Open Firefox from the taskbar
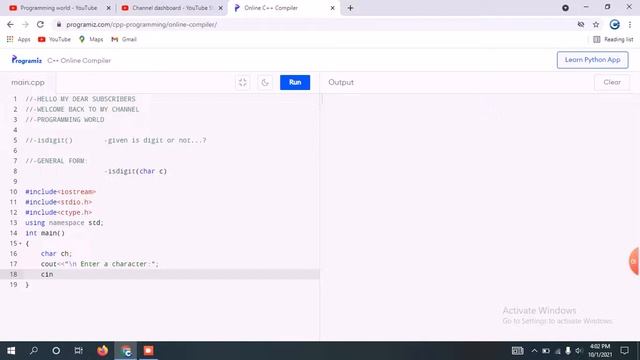This screenshot has height=360, width=640. tap(102, 351)
